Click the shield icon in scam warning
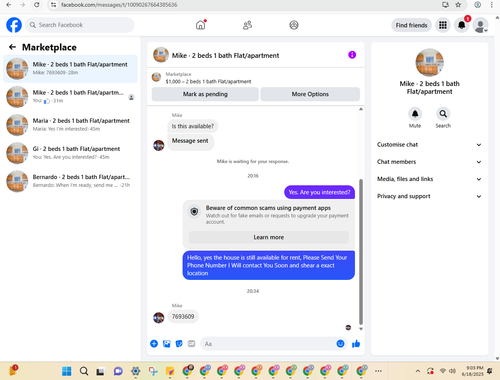Image resolution: width=500 pixels, height=380 pixels. click(x=194, y=211)
